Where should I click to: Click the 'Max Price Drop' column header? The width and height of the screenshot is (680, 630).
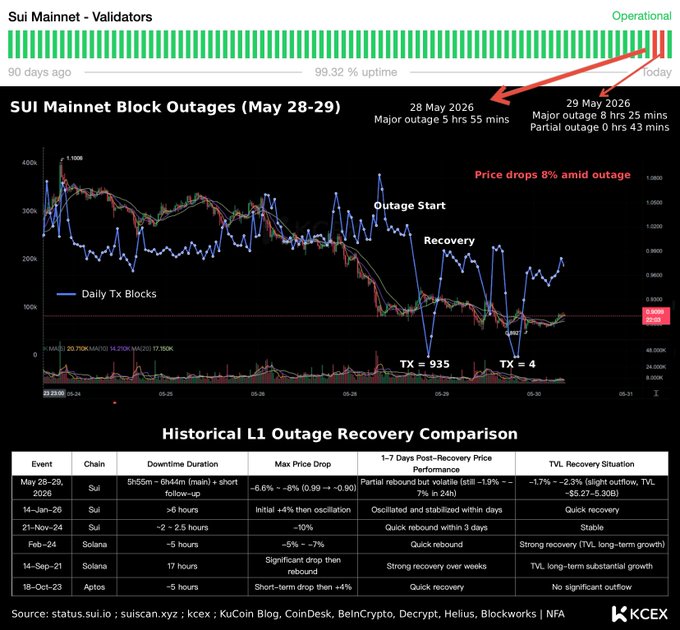tap(303, 464)
